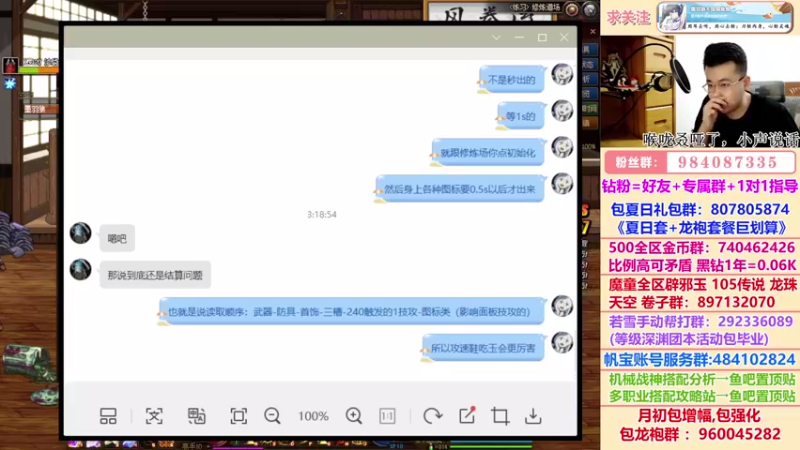Screen dimensions: 800x450
Task: Click sender avatar beside 嗯吧 message
Action: [80, 233]
